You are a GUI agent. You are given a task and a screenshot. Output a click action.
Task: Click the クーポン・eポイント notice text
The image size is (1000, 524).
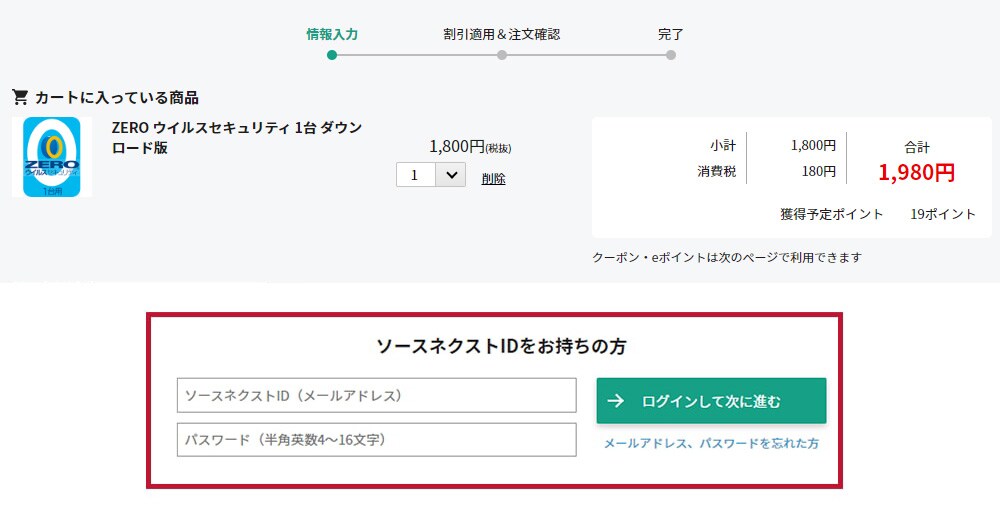click(x=727, y=258)
